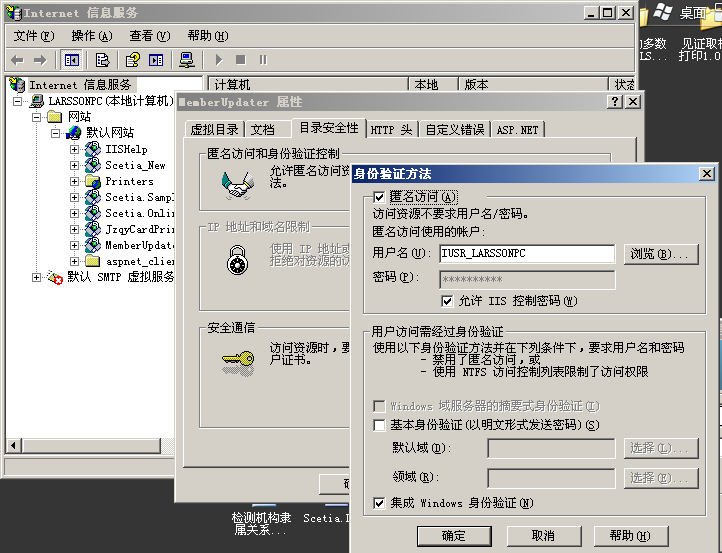This screenshot has height=553, width=722.
Task: Open the 操作 menu
Action: (x=90, y=36)
